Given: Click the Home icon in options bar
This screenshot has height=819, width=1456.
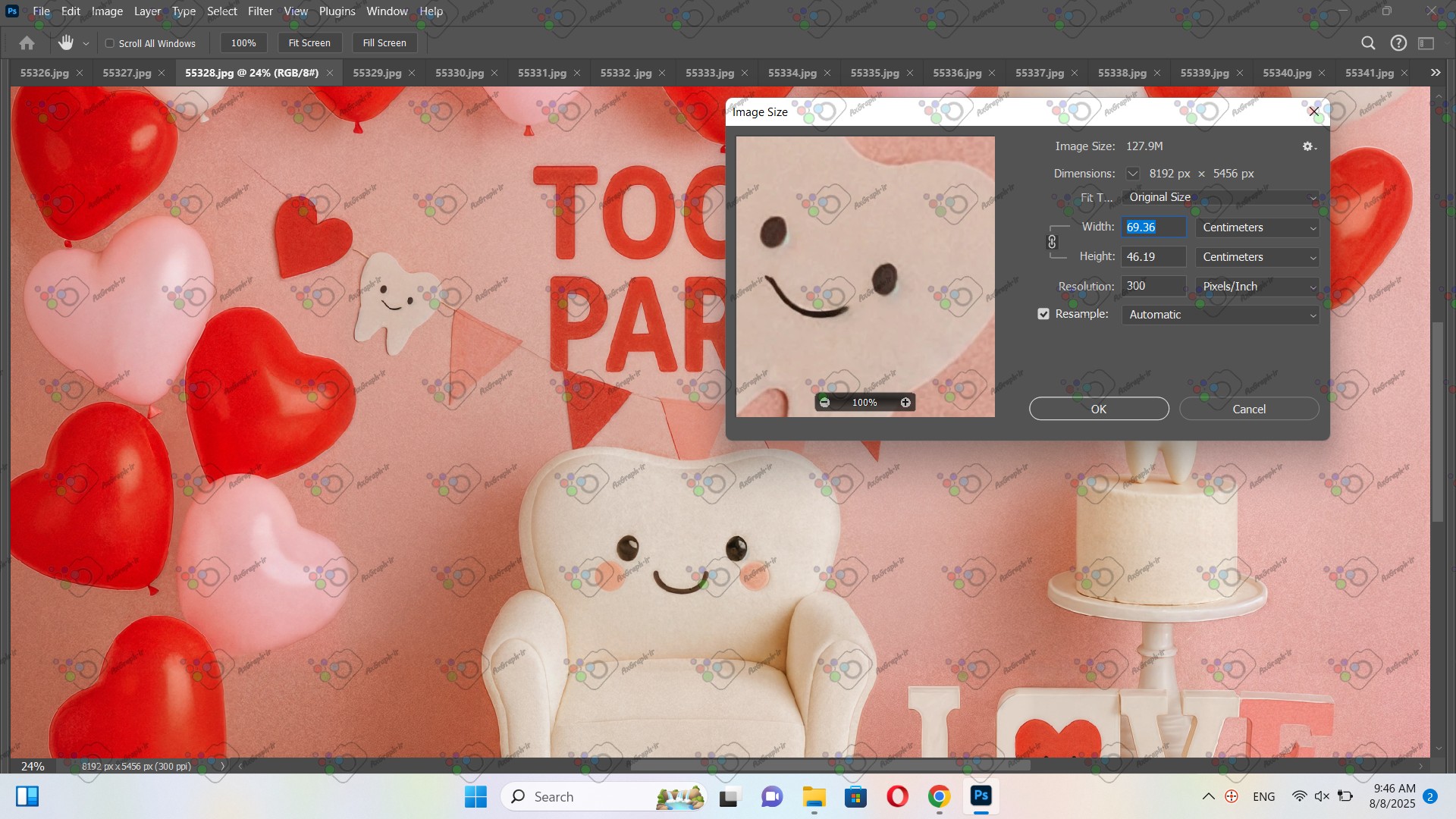Looking at the screenshot, I should pyautogui.click(x=27, y=43).
